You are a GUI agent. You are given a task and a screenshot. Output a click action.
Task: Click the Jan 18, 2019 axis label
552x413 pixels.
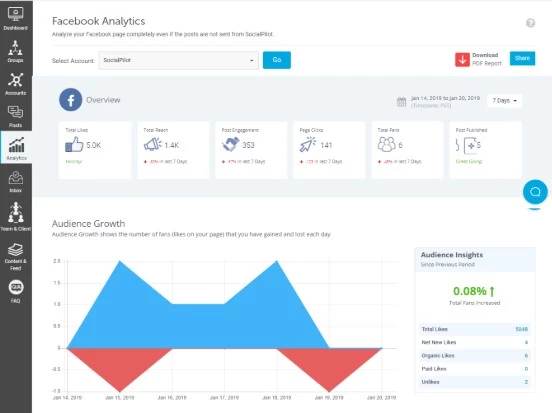(x=277, y=398)
